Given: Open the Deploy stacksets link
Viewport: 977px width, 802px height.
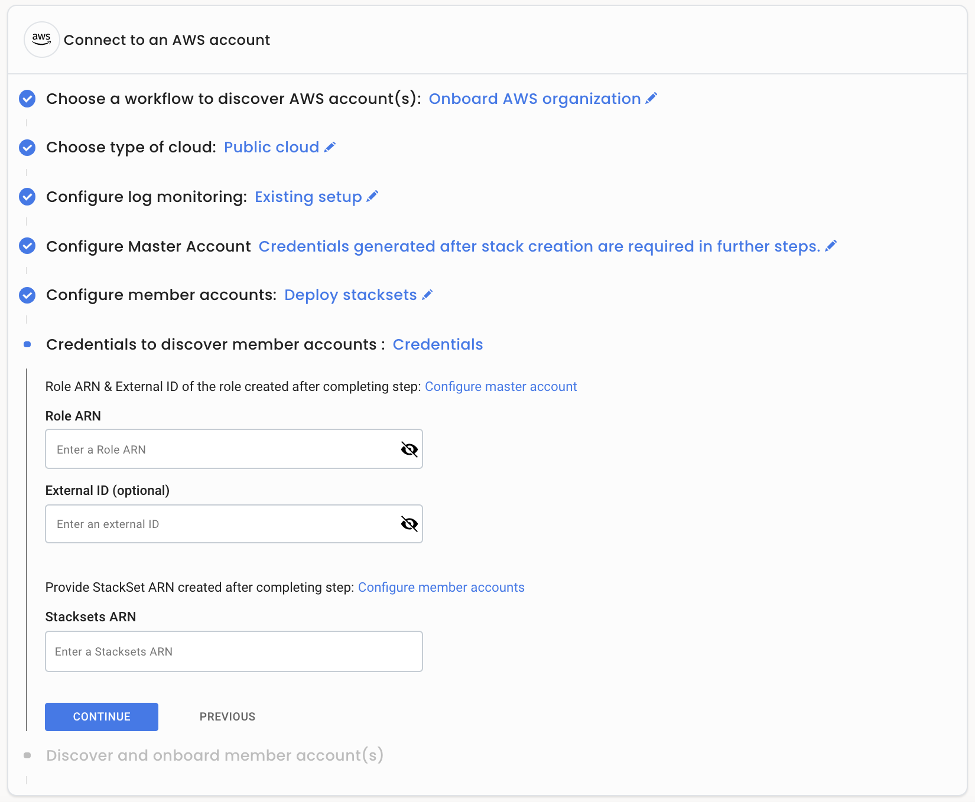Looking at the screenshot, I should point(350,295).
